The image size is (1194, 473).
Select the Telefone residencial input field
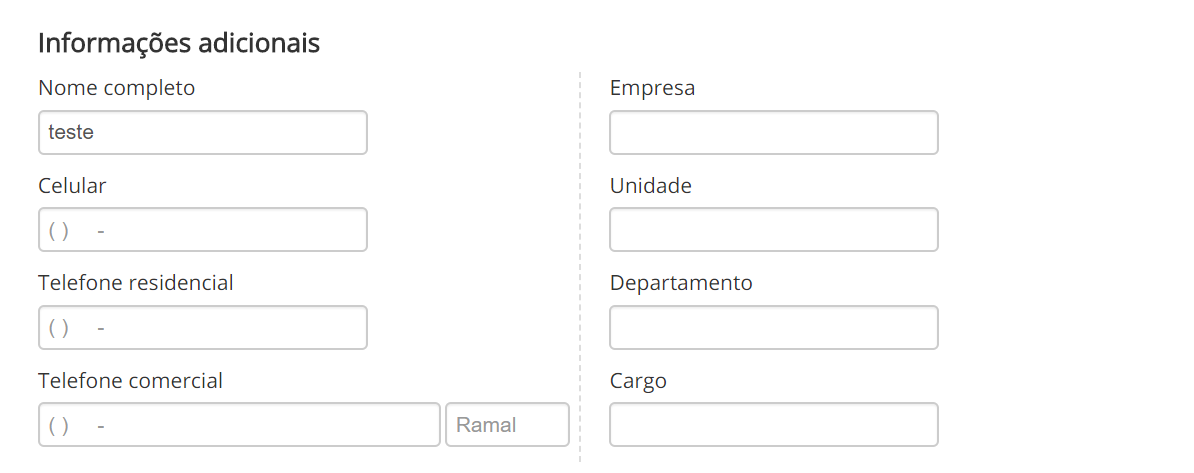coord(202,328)
